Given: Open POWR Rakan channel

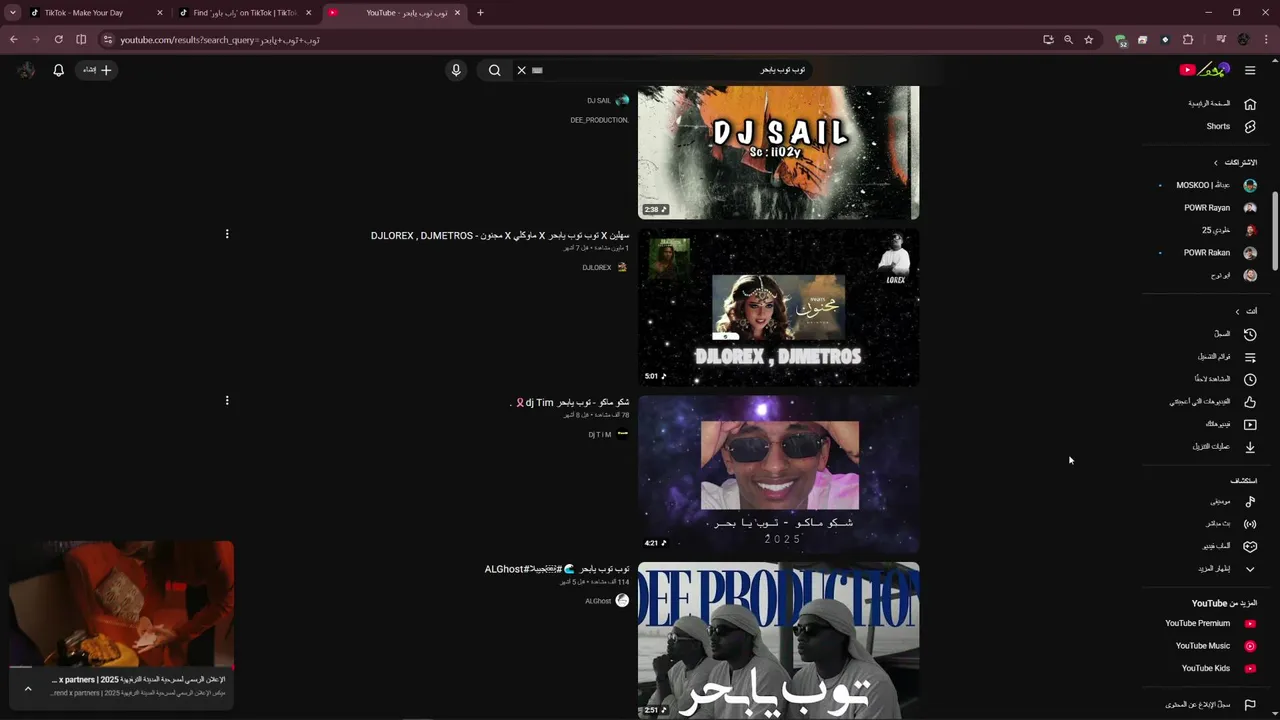Looking at the screenshot, I should pyautogui.click(x=1219, y=253).
